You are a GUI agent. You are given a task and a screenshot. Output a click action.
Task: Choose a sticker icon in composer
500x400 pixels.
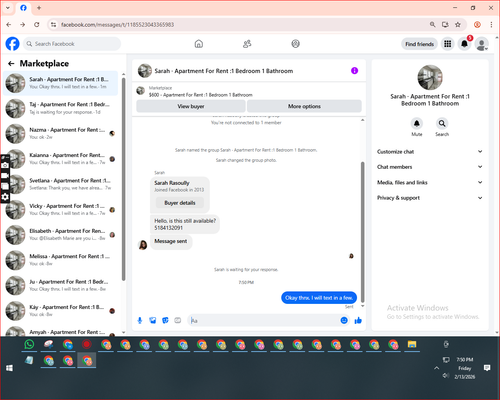[x=165, y=320]
